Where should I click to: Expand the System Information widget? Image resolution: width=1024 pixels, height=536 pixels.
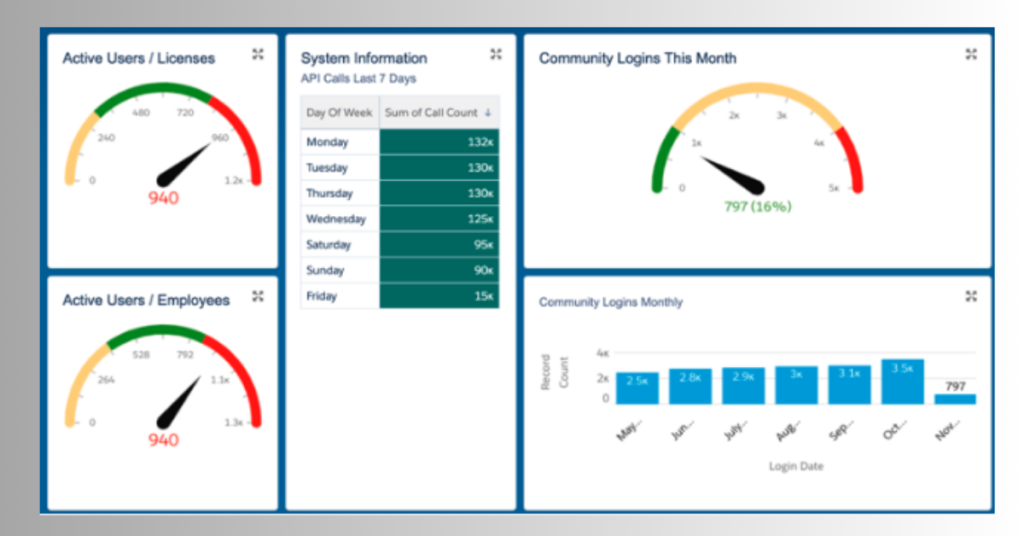pos(496,54)
